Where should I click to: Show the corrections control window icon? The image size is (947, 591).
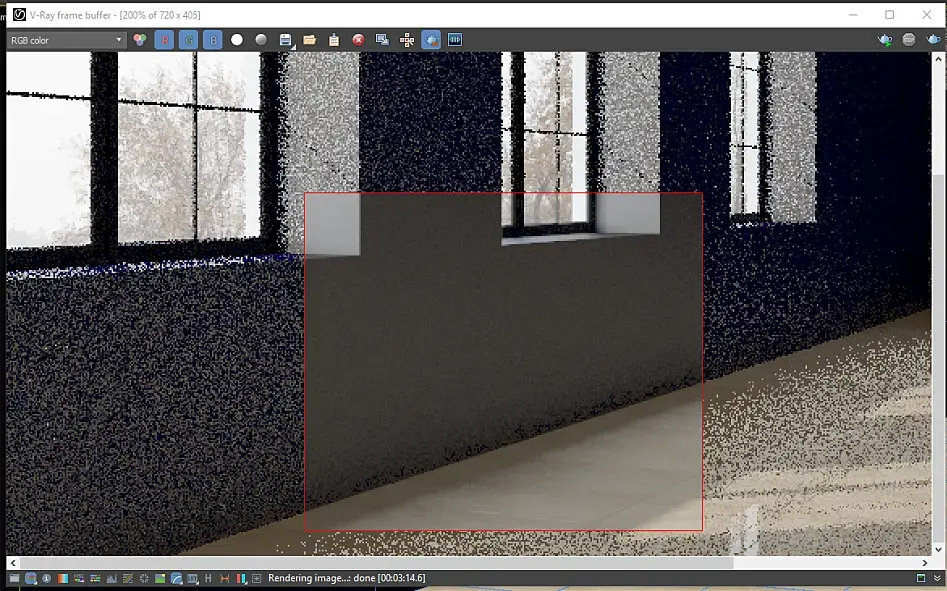(14, 578)
